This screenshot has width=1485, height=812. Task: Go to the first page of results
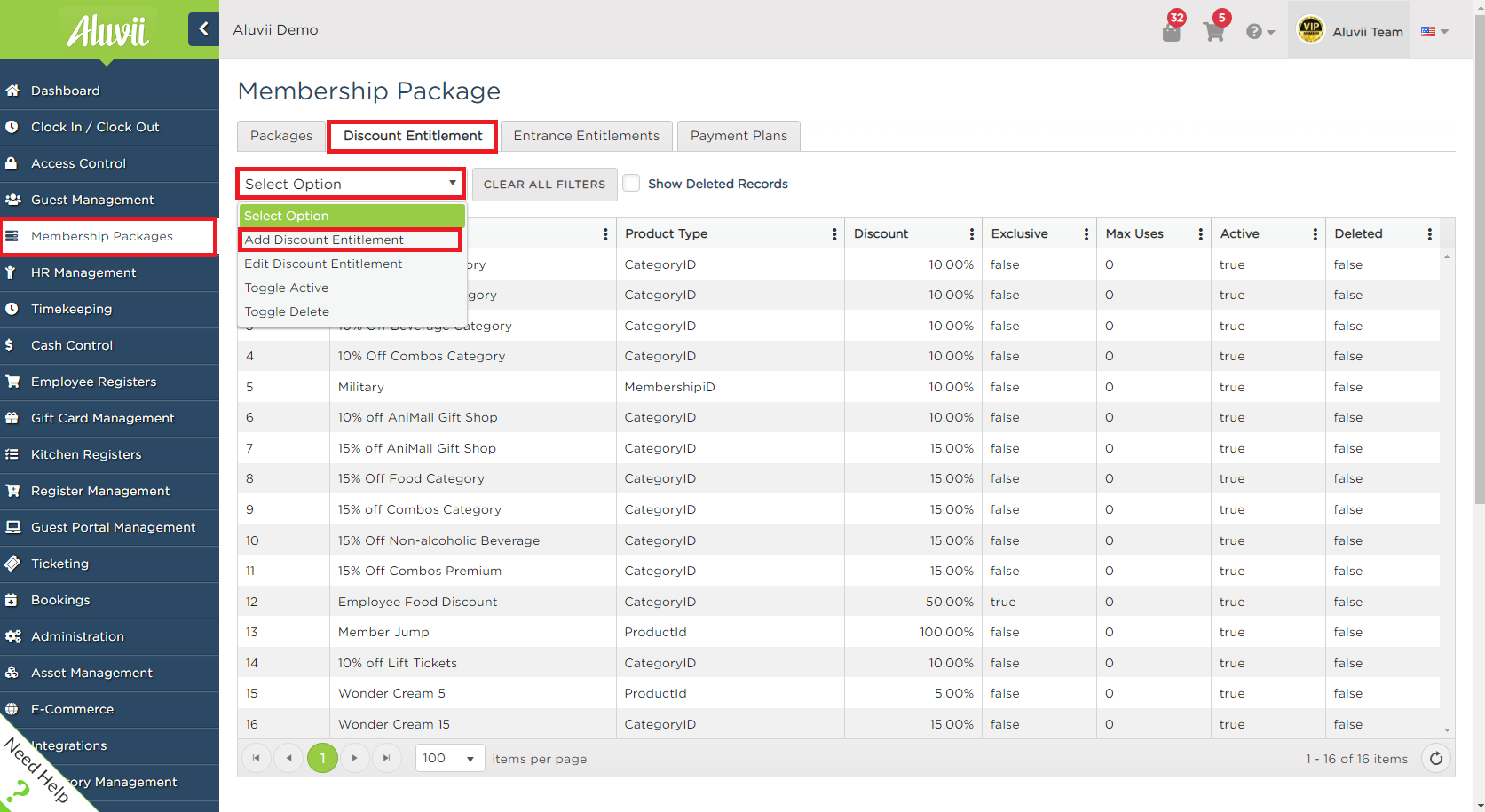(x=257, y=758)
